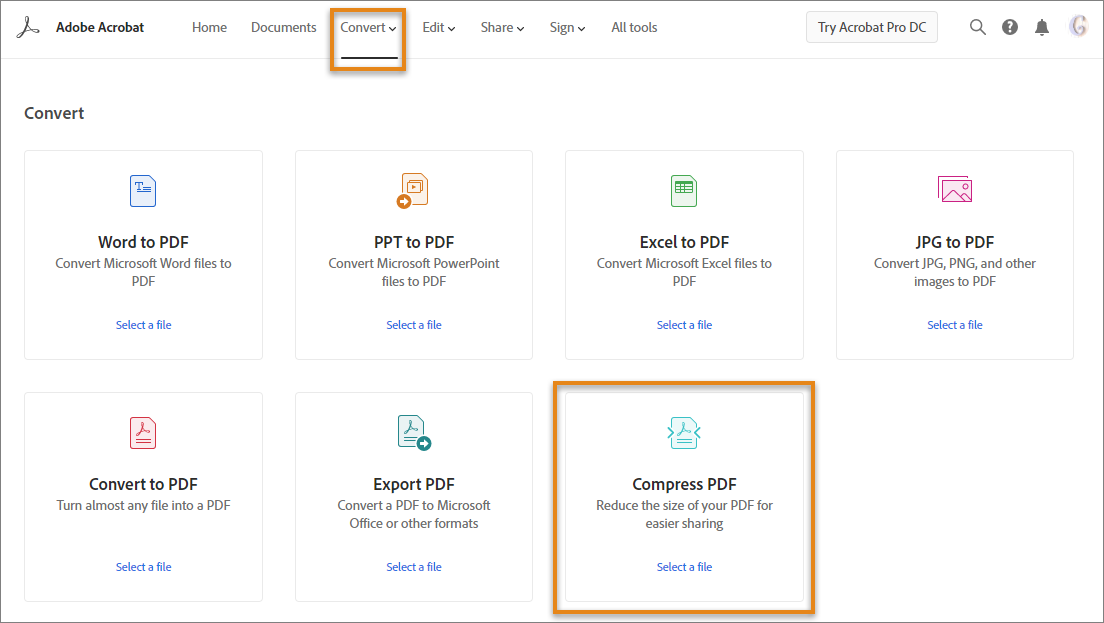Click the PPT to PDF tool icon
This screenshot has height=623, width=1104.
point(413,191)
